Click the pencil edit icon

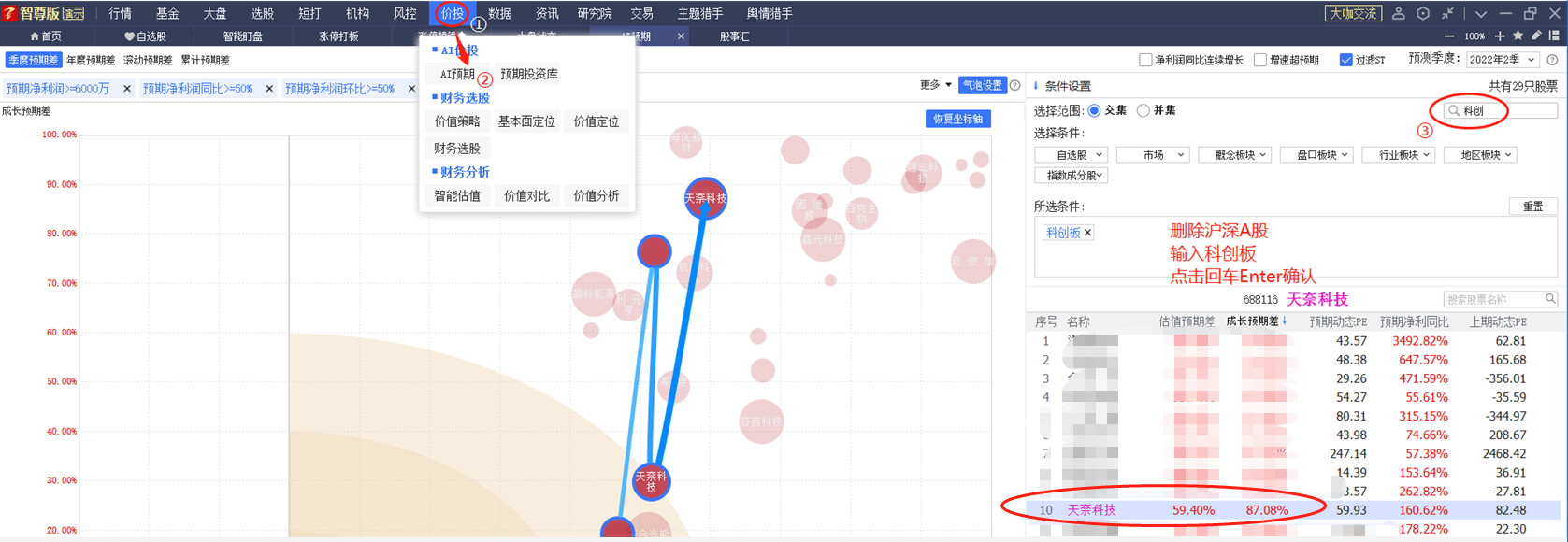point(1536,36)
